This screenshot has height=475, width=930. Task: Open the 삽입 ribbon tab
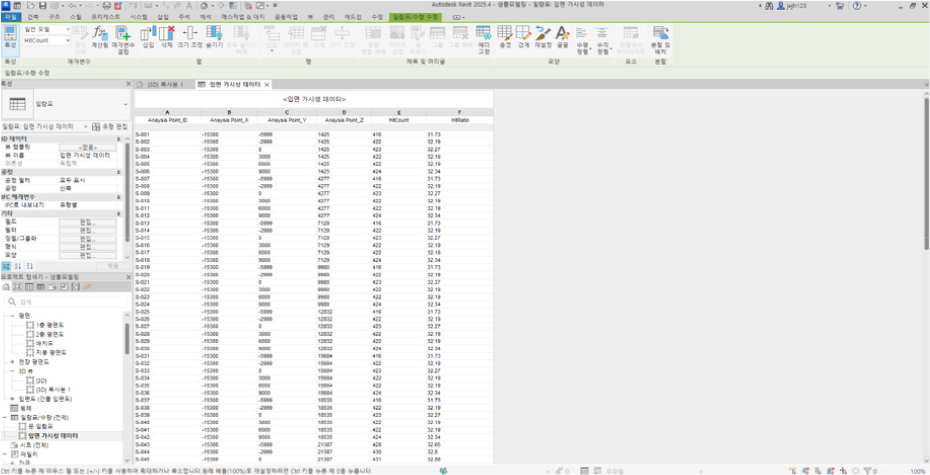[163, 17]
